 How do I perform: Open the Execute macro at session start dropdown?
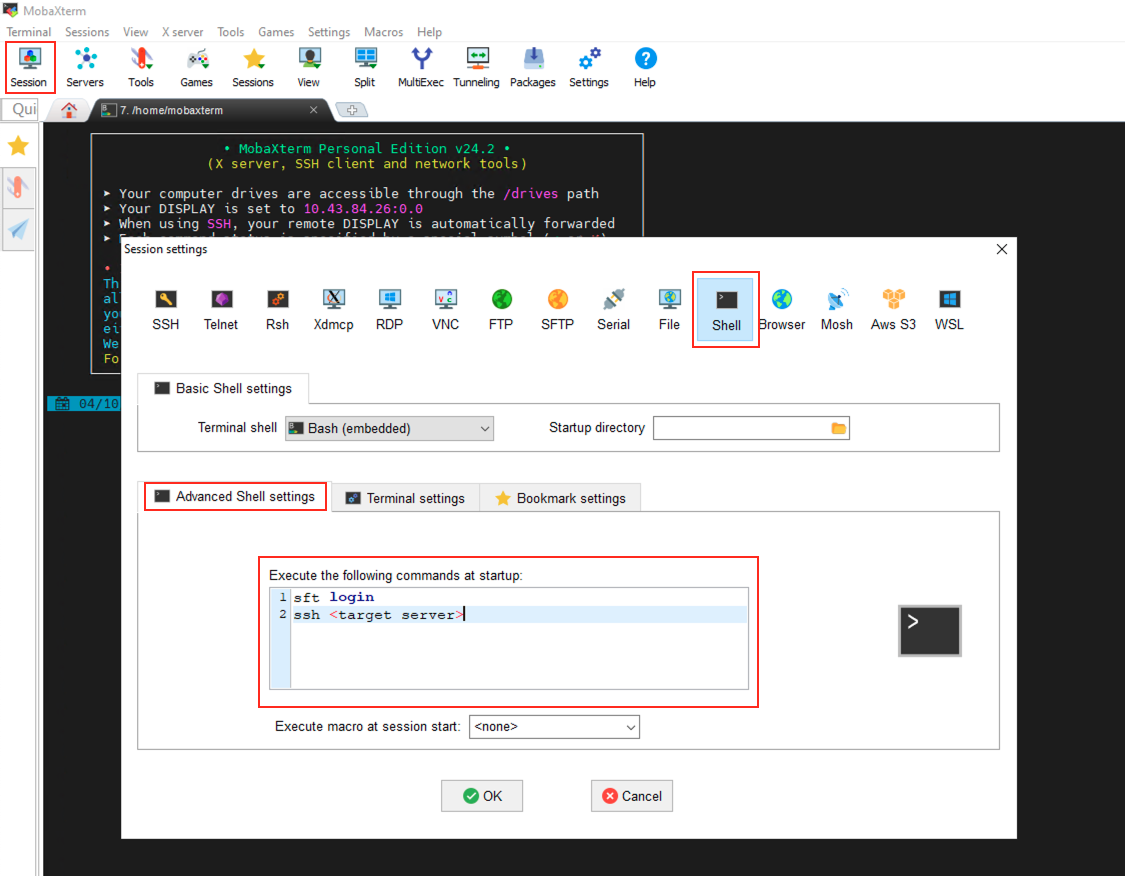click(x=554, y=727)
